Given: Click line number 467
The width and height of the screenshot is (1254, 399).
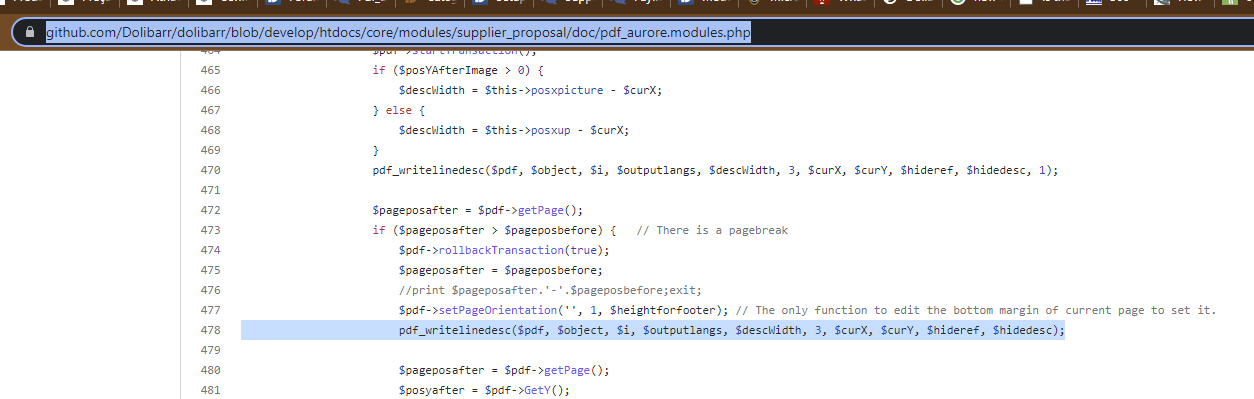Looking at the screenshot, I should (210, 110).
